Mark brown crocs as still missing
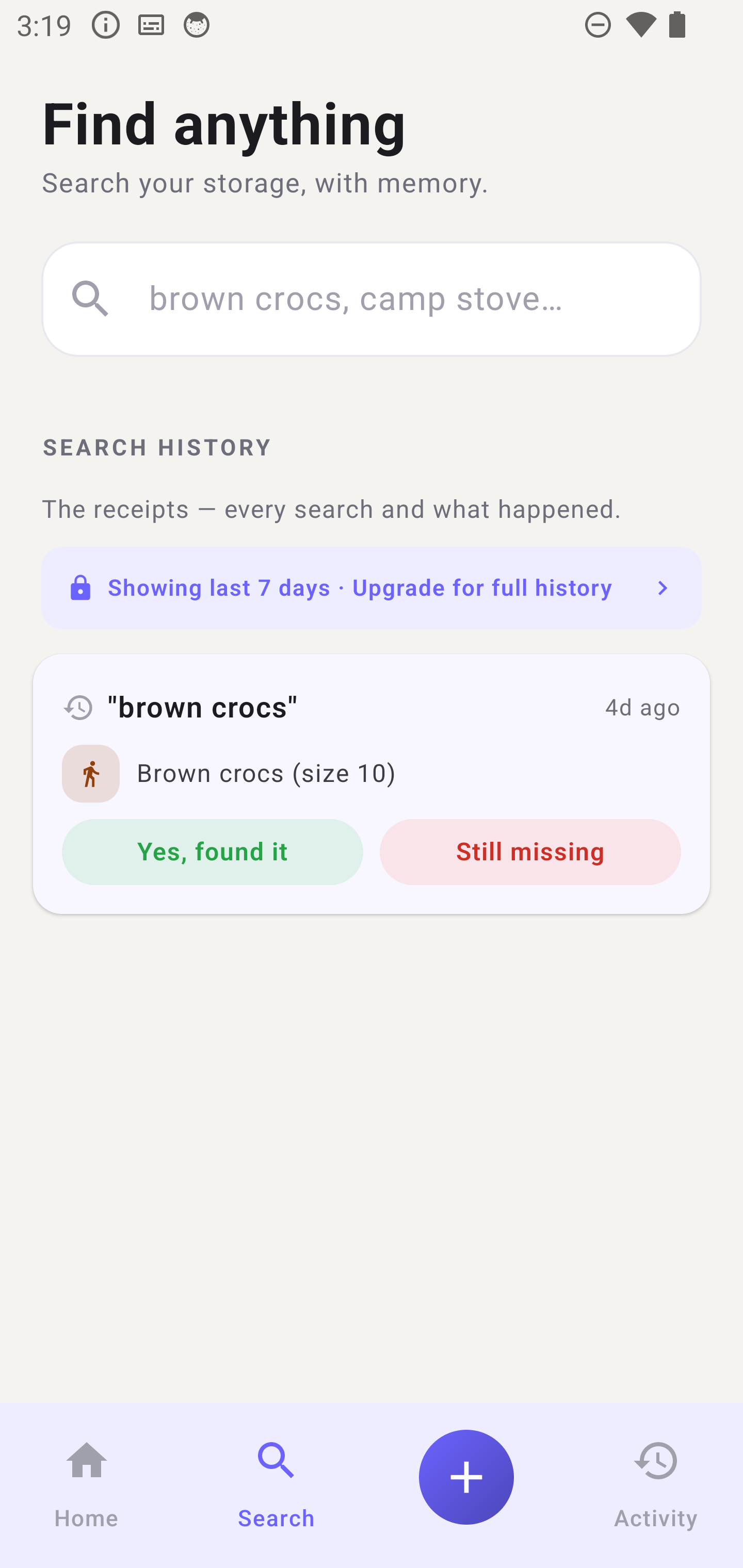743x1568 pixels. pyautogui.click(x=529, y=852)
